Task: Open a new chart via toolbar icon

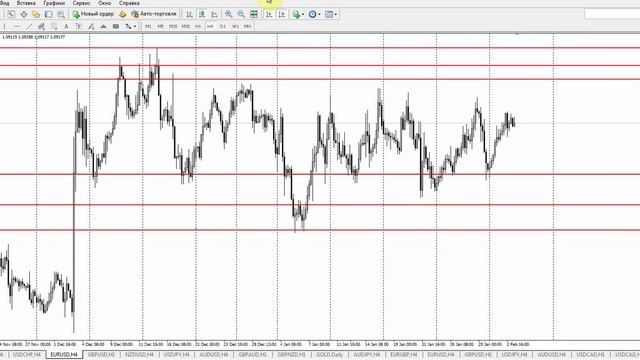Action: 11,14
